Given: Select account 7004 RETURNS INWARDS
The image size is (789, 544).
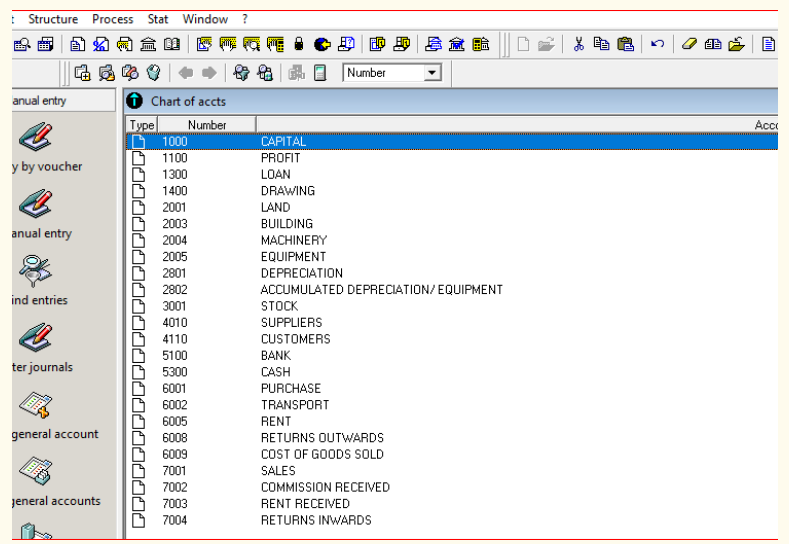Looking at the screenshot, I should tap(451, 520).
